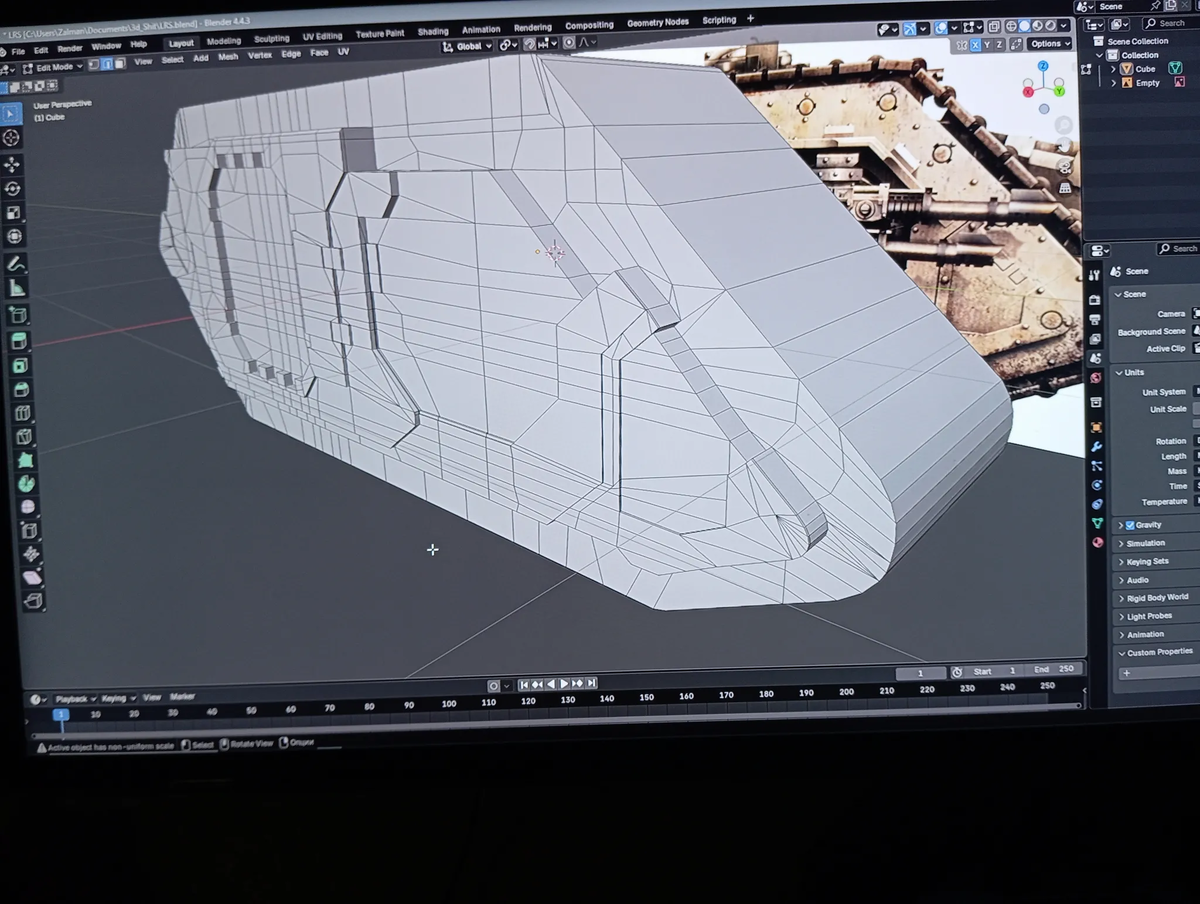
Task: Open the Options dropdown
Action: [1049, 43]
